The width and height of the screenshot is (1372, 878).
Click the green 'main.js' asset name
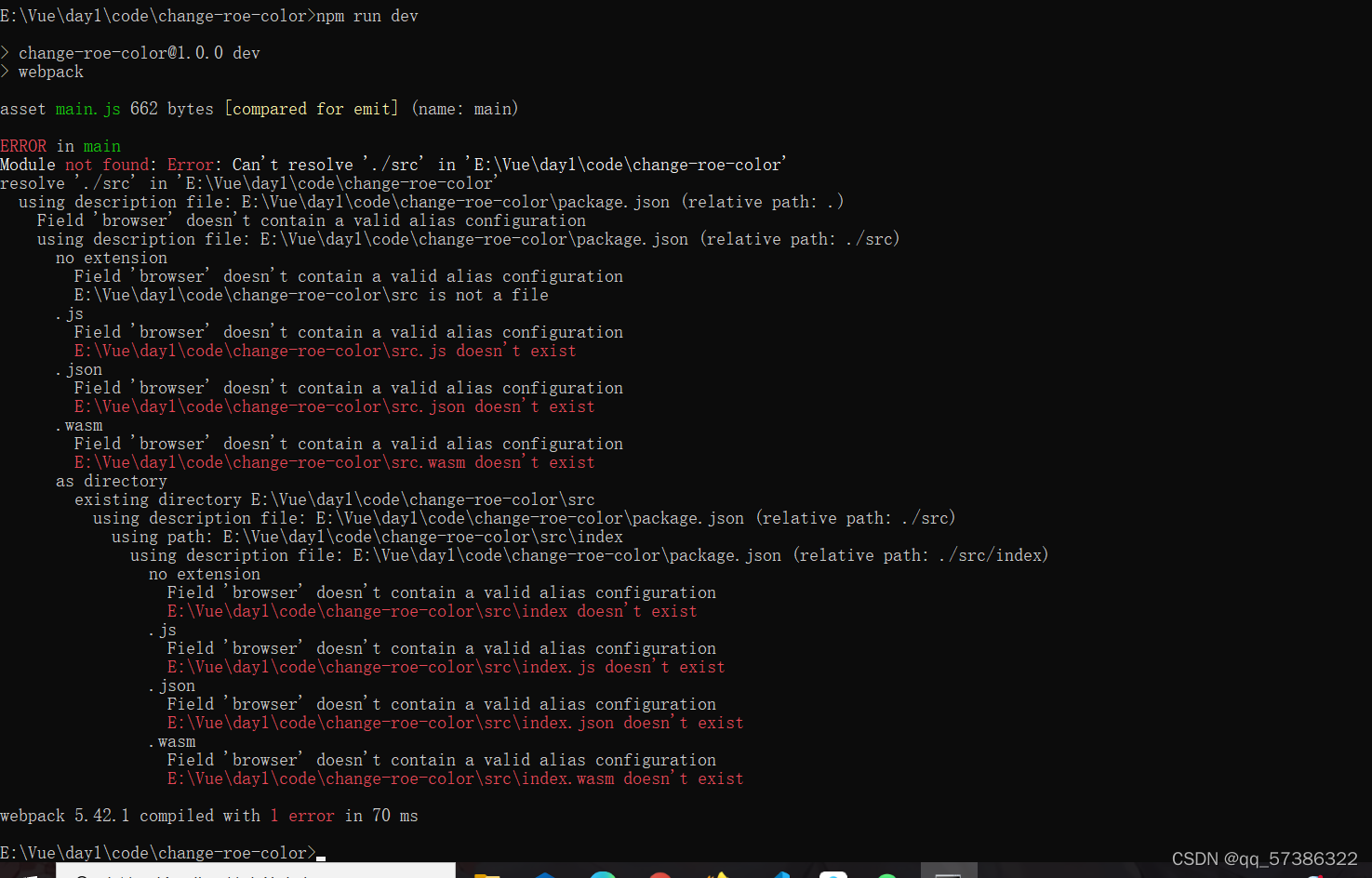pyautogui.click(x=88, y=109)
